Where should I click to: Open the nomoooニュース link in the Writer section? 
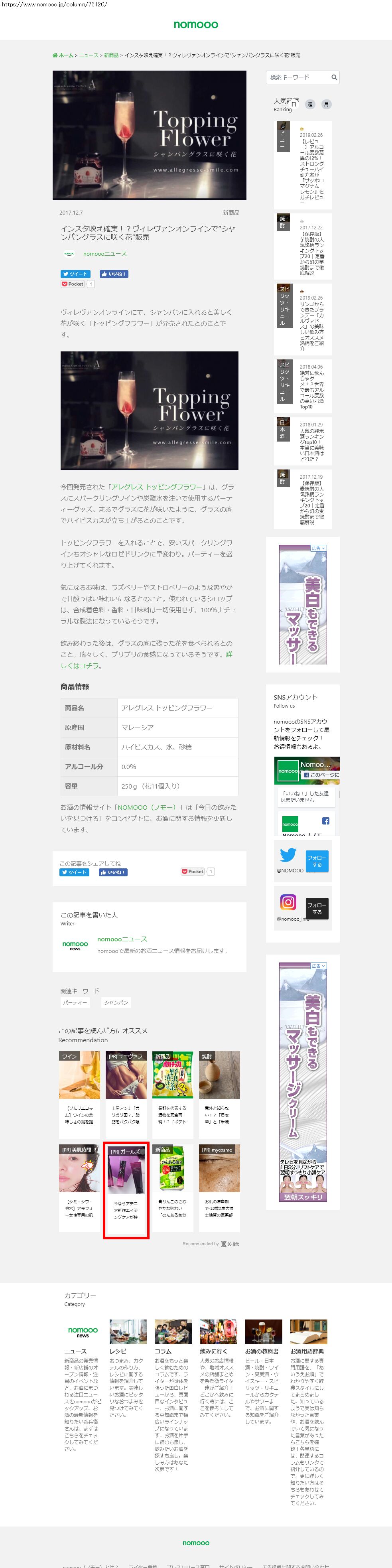[x=122, y=939]
